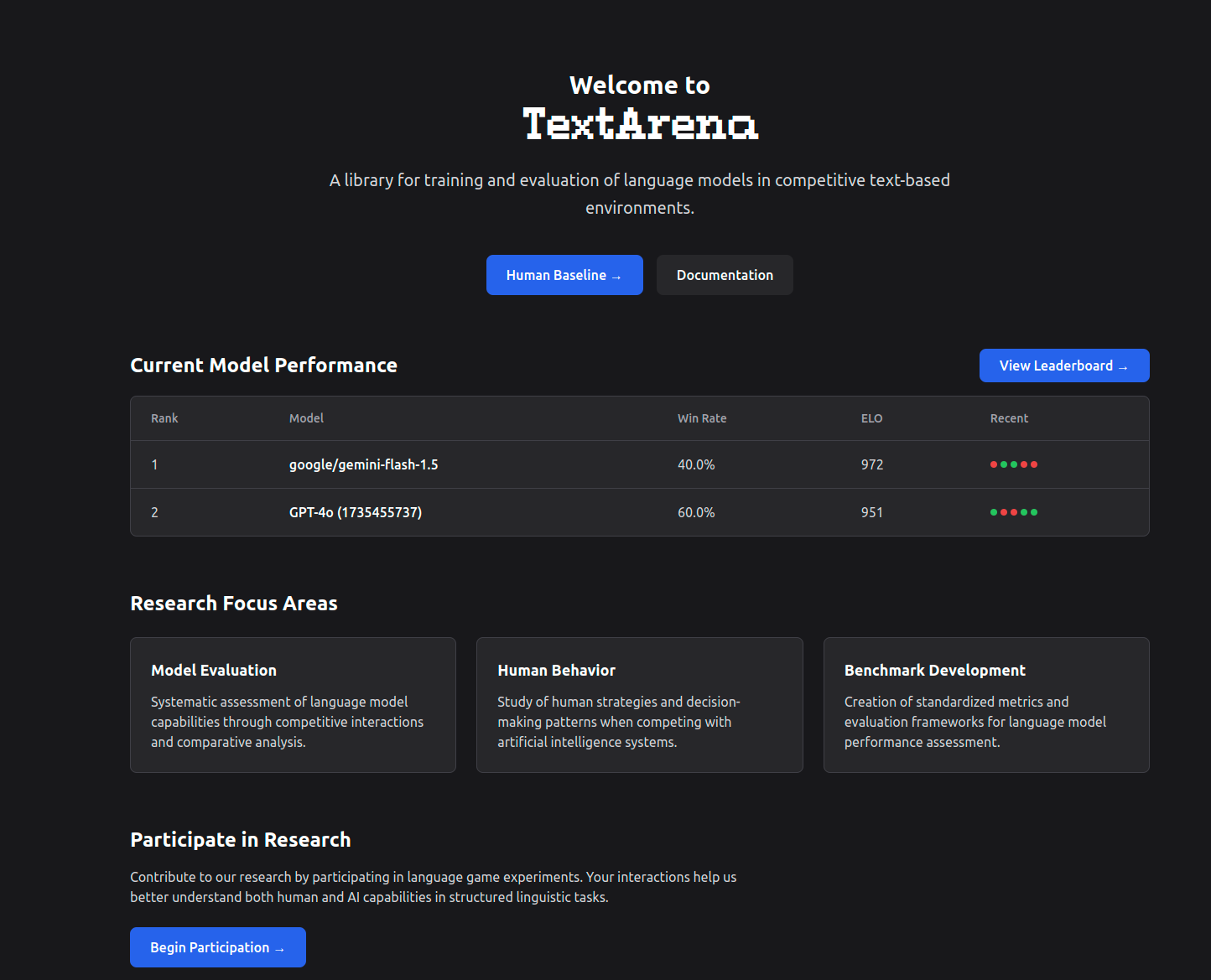Click the arrow on View Leaderboard button
Viewport: 1211px width, 980px height.
pyautogui.click(x=1123, y=367)
